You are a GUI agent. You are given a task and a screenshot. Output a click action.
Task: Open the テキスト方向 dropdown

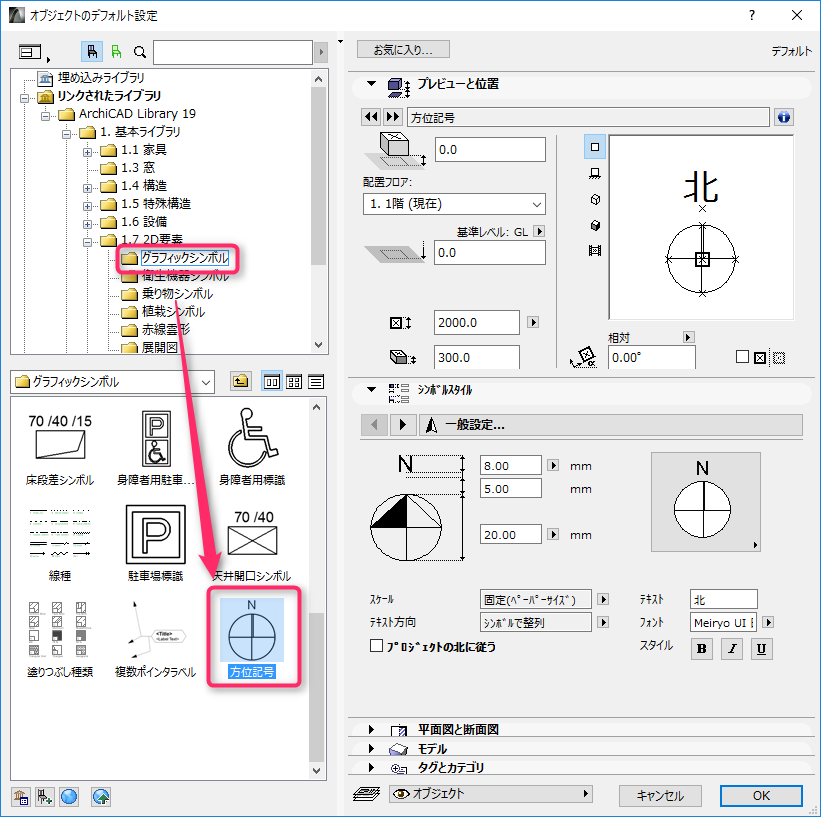(603, 622)
